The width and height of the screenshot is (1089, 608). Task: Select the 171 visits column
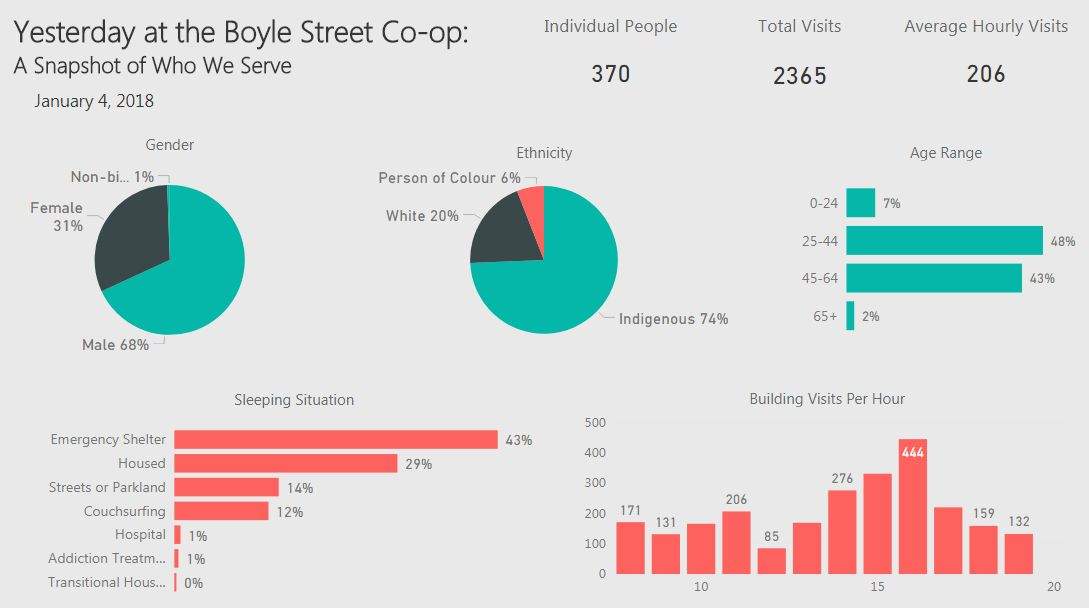pos(631,548)
